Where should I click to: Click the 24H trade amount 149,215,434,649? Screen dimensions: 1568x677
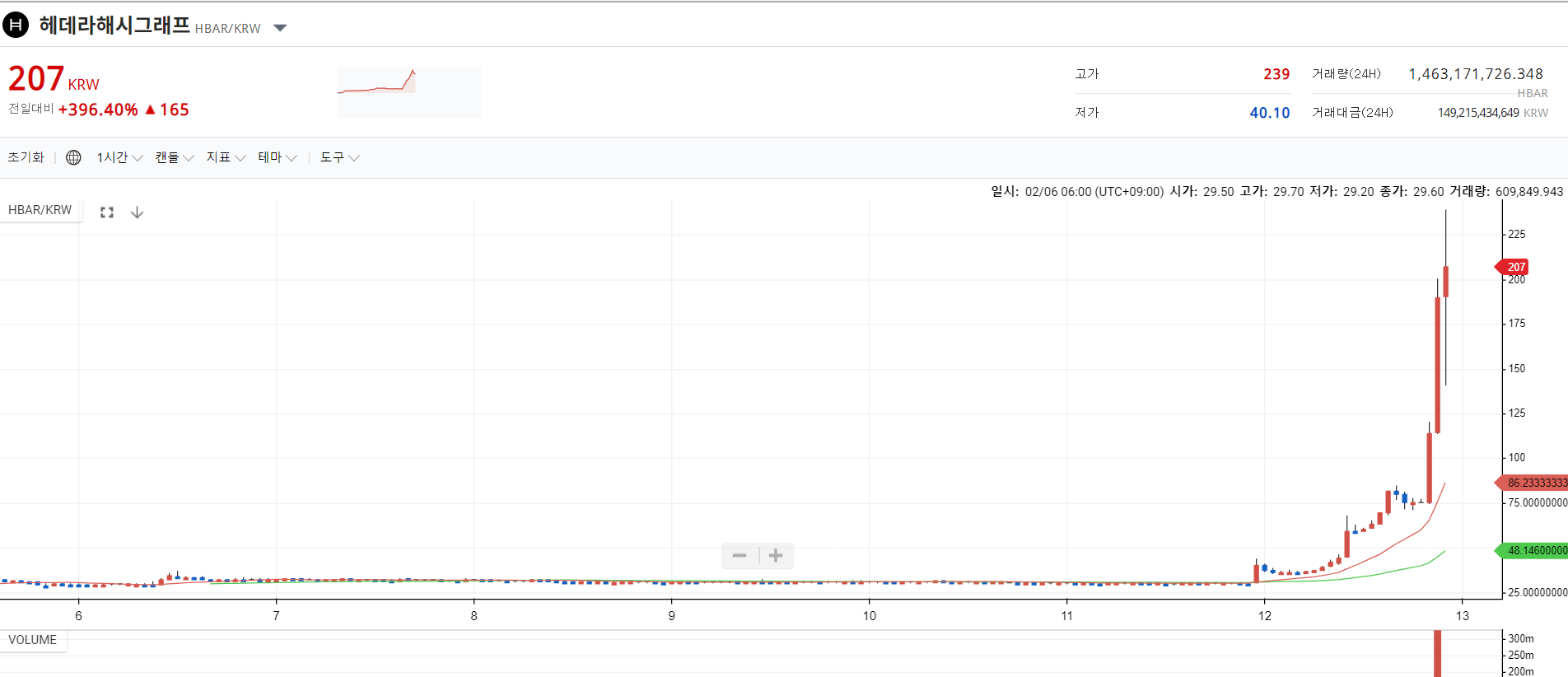pyautogui.click(x=1478, y=113)
